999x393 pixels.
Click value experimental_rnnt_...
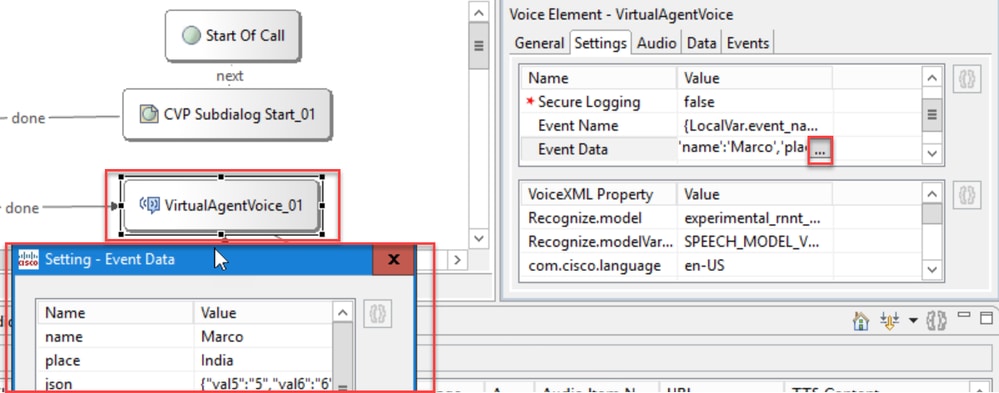752,218
